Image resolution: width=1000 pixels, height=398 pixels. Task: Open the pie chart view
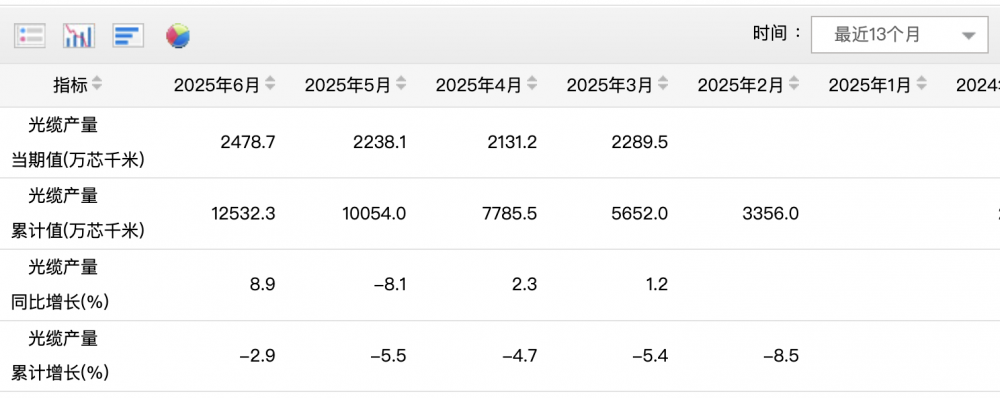click(x=178, y=36)
